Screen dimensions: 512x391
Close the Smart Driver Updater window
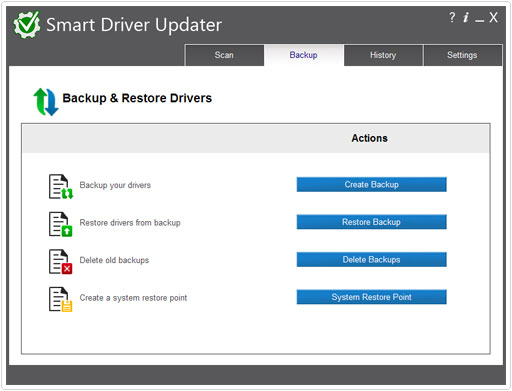pos(494,17)
